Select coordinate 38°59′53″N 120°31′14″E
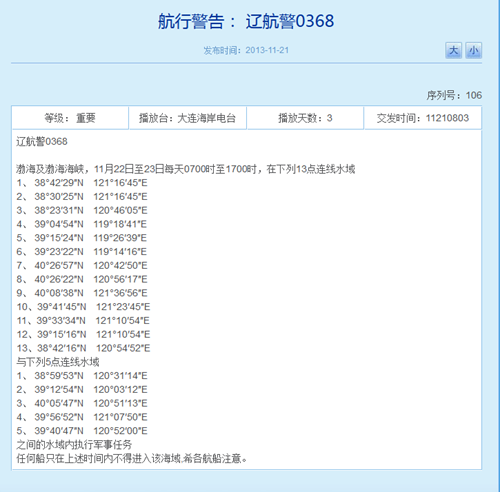The height and width of the screenshot is (492, 500). 91,376
